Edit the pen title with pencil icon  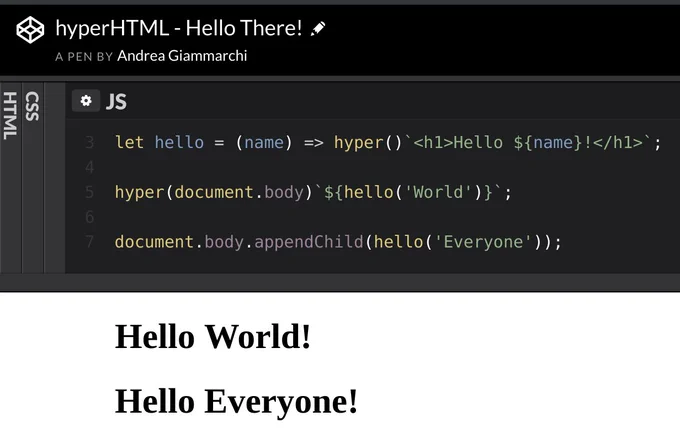tap(318, 29)
